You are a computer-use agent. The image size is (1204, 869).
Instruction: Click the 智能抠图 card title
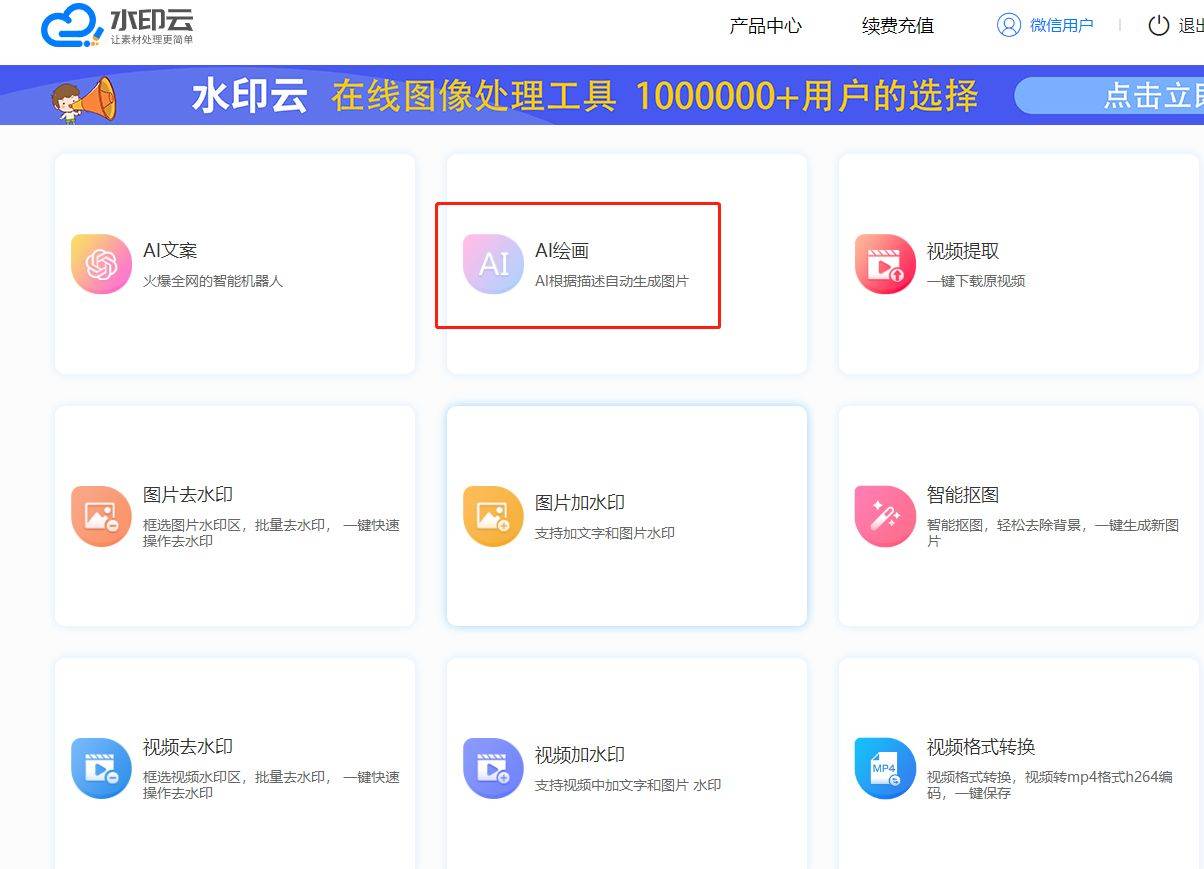pos(962,495)
